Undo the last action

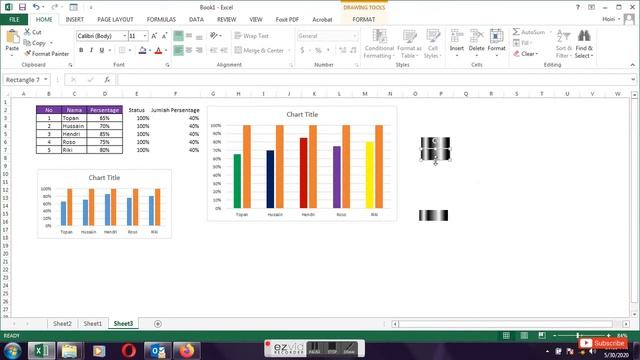click(36, 7)
